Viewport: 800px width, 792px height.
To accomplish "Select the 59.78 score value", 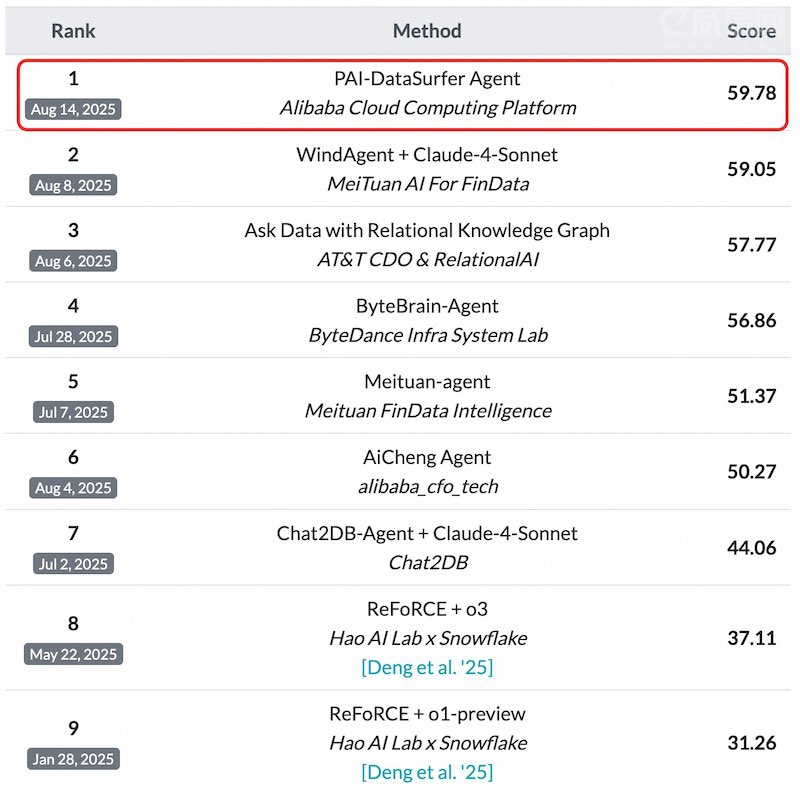I will (x=751, y=93).
